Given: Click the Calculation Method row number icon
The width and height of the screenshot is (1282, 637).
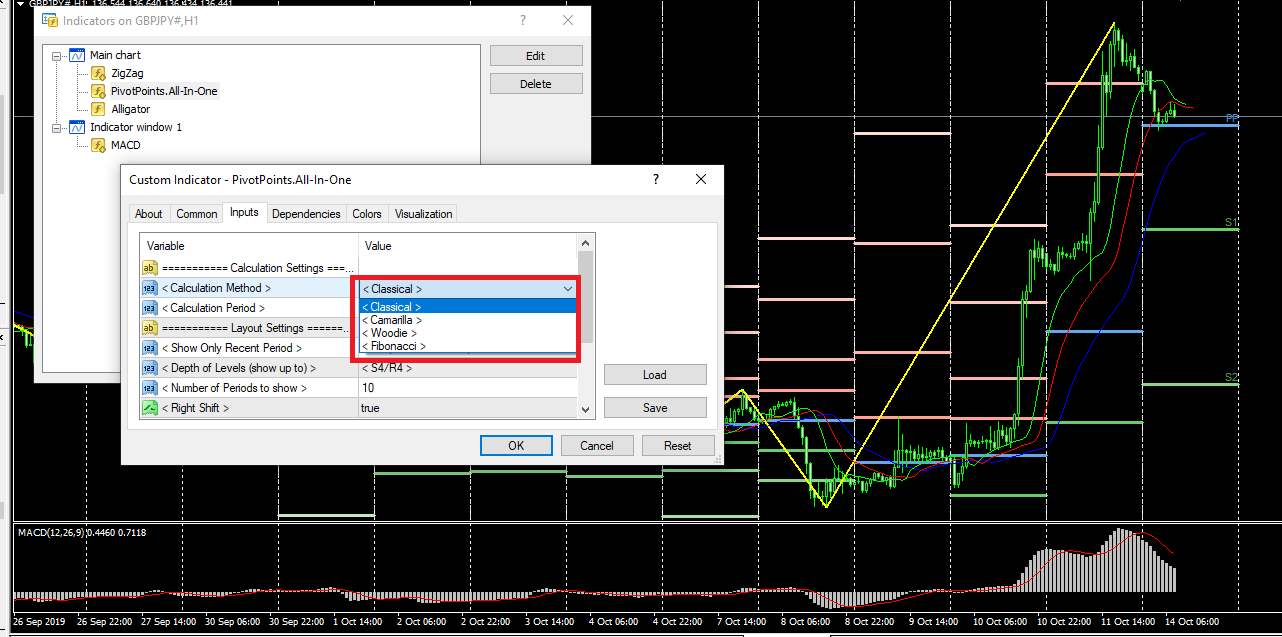Looking at the screenshot, I should [x=149, y=288].
